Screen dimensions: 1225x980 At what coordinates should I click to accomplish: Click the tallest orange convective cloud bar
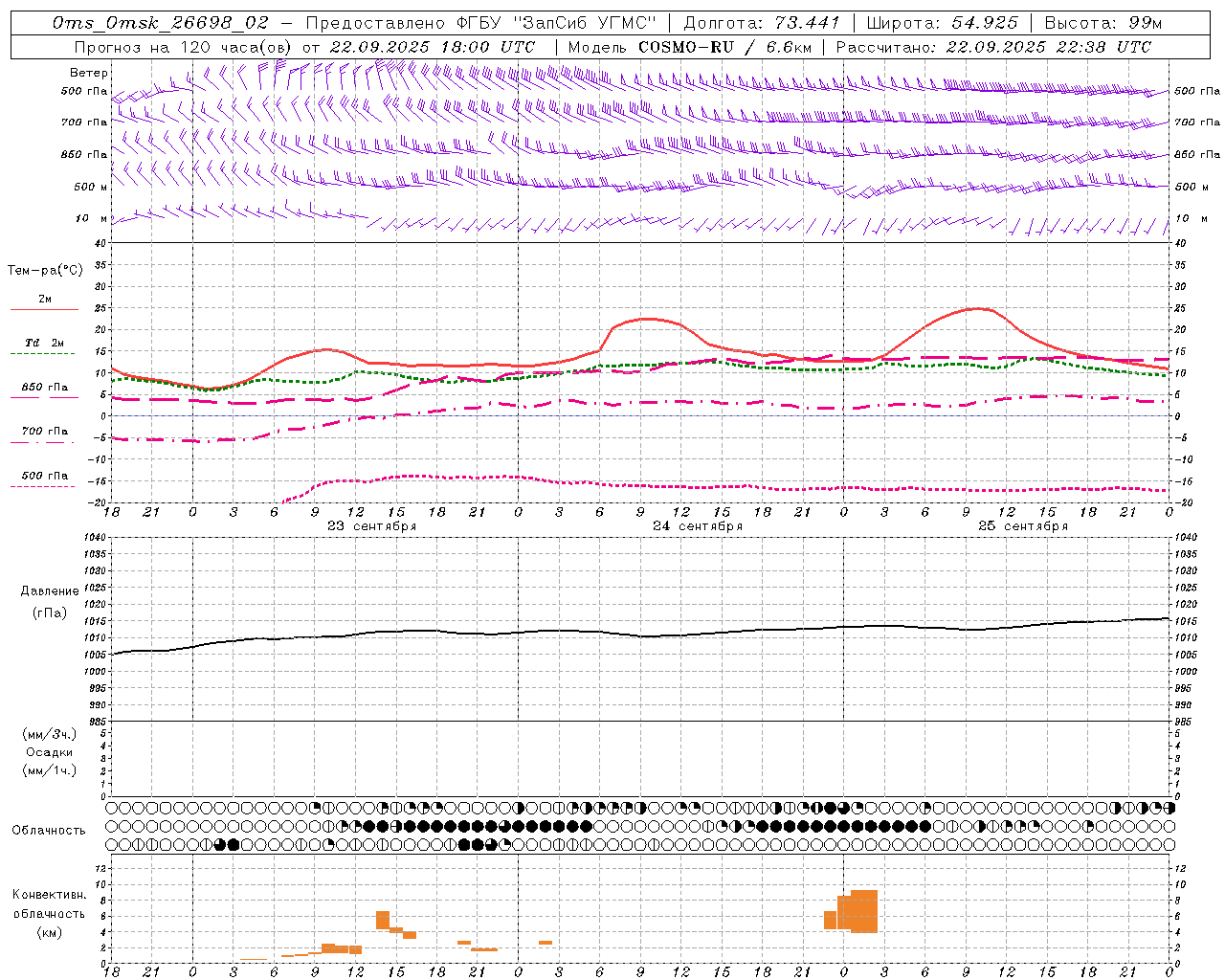864,911
